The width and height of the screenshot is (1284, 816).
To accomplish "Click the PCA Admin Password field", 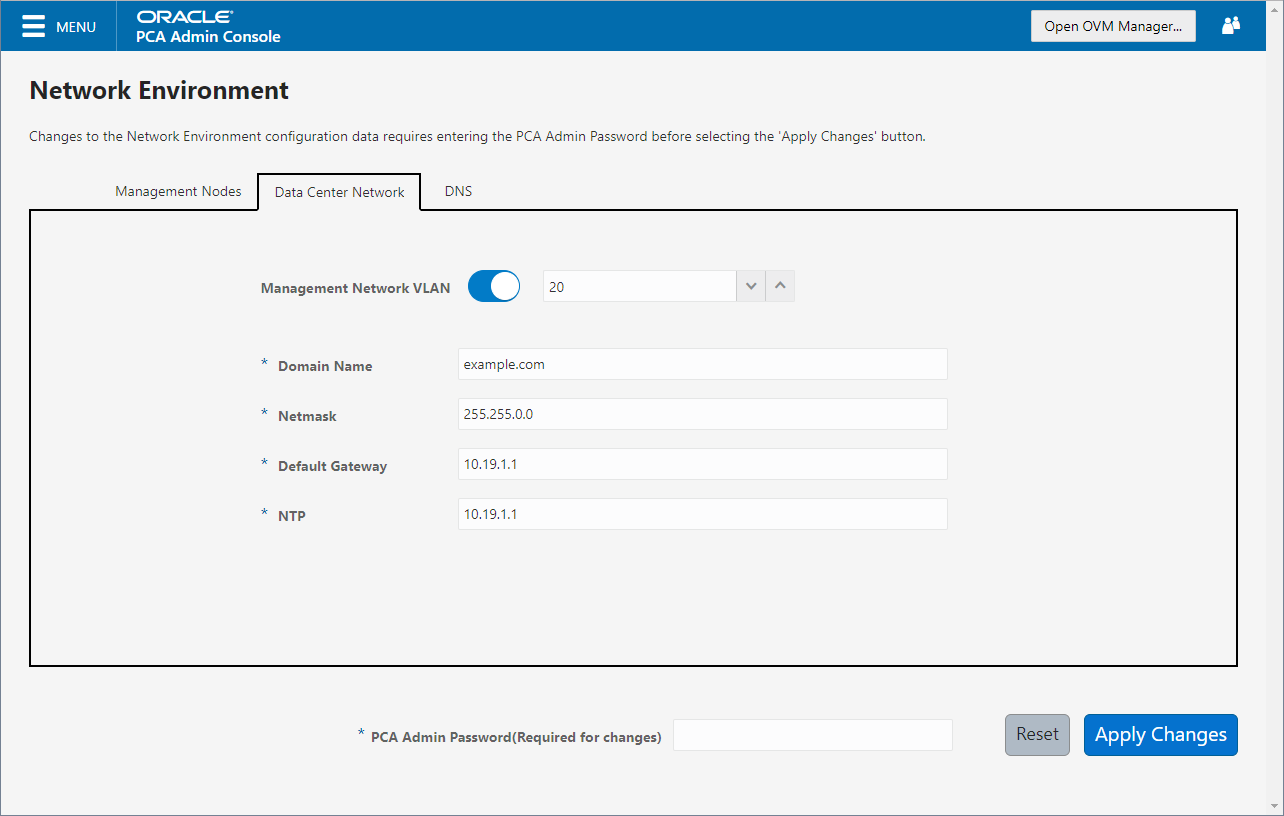I will pyautogui.click(x=812, y=735).
